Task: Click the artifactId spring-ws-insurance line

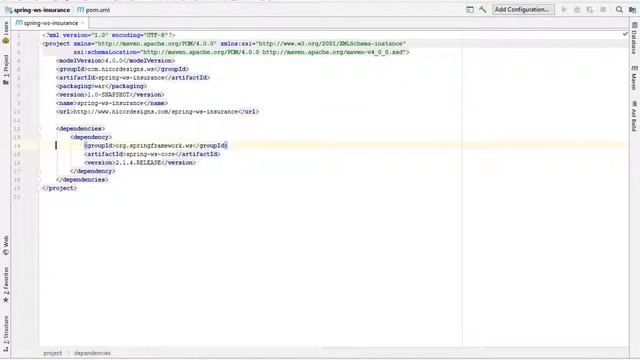Action: 133,78
